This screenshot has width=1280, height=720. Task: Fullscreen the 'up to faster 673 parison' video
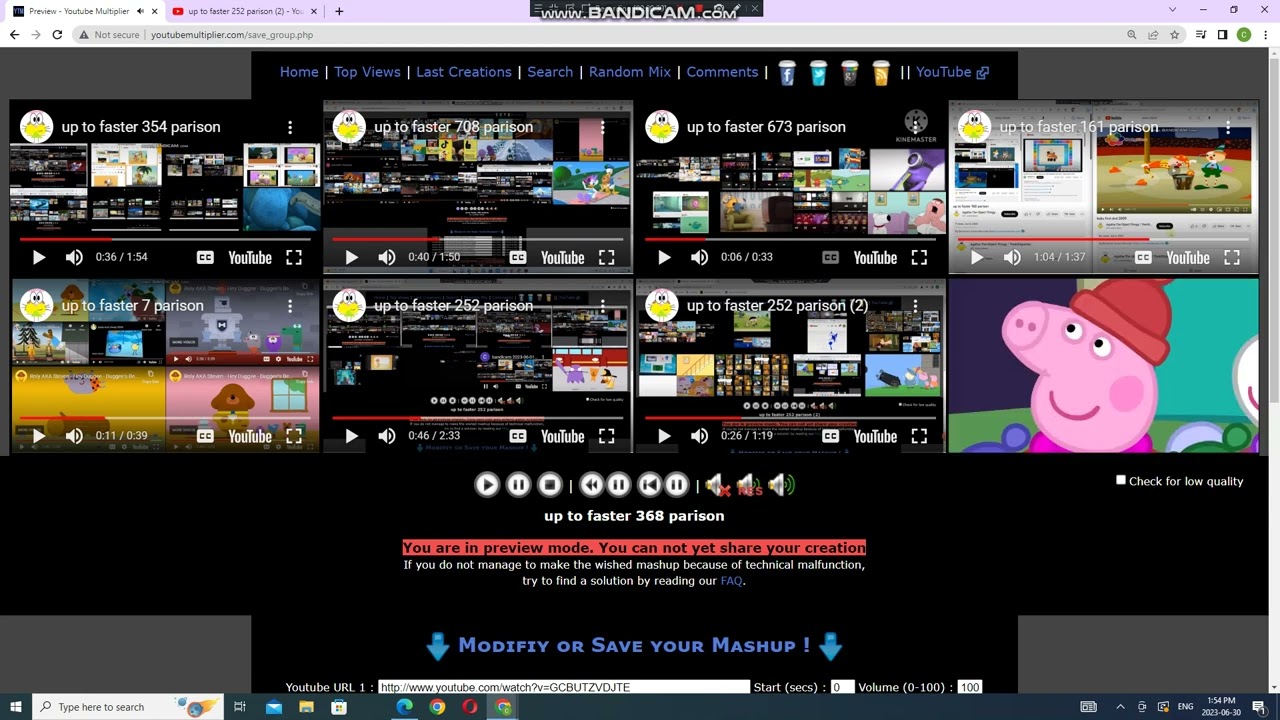click(x=919, y=258)
